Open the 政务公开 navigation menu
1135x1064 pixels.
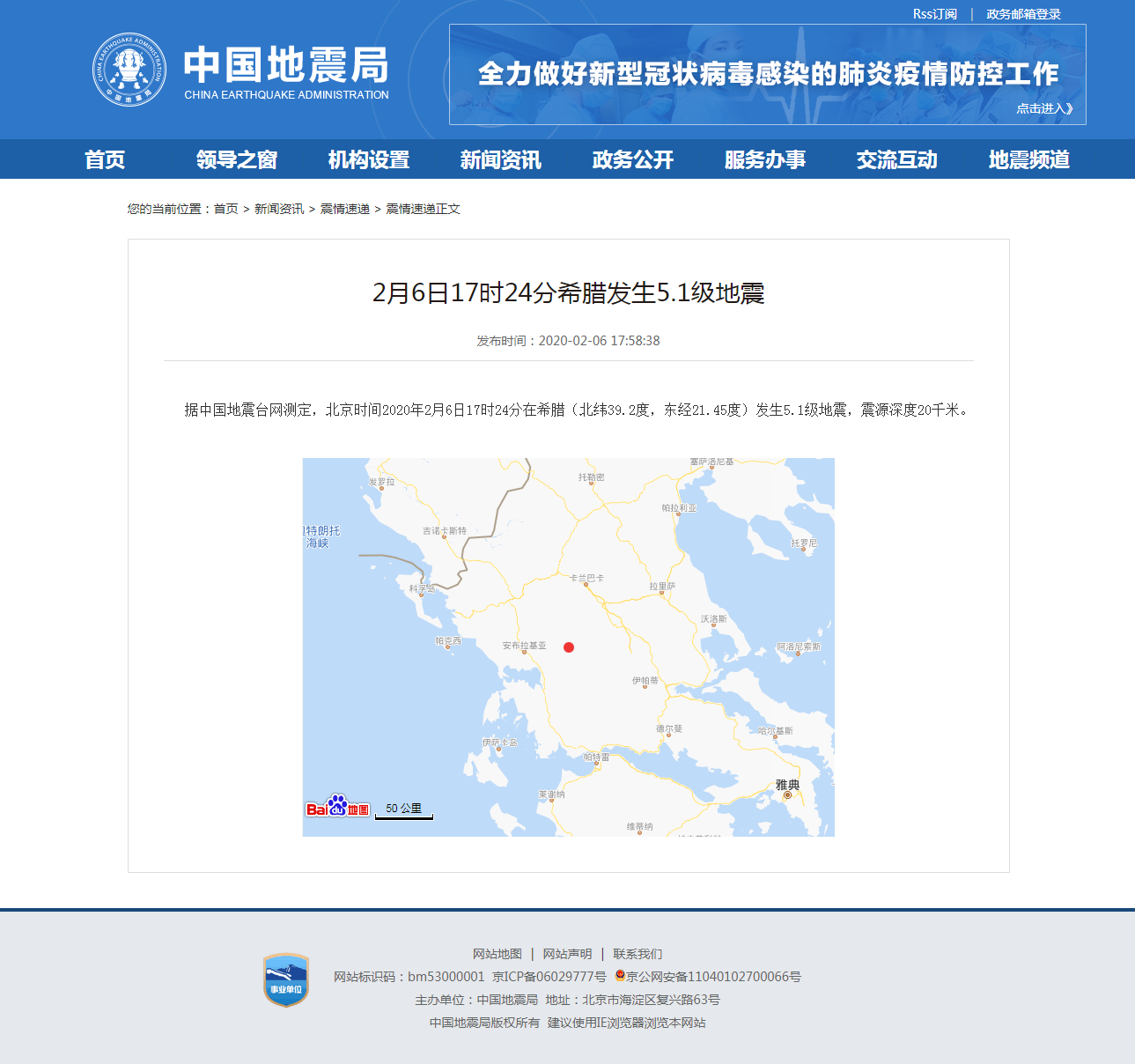(x=631, y=159)
